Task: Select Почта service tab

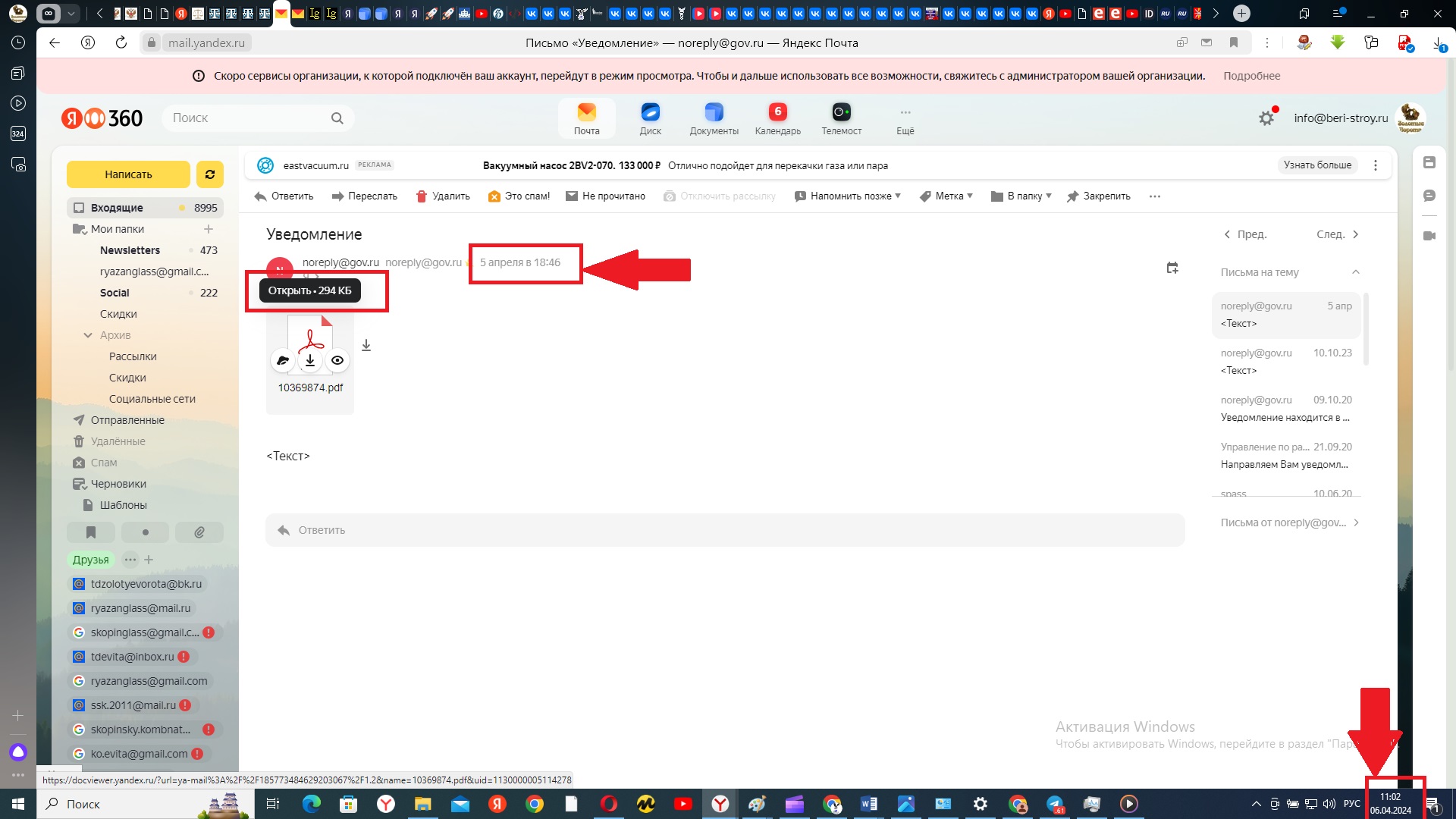Action: [586, 118]
